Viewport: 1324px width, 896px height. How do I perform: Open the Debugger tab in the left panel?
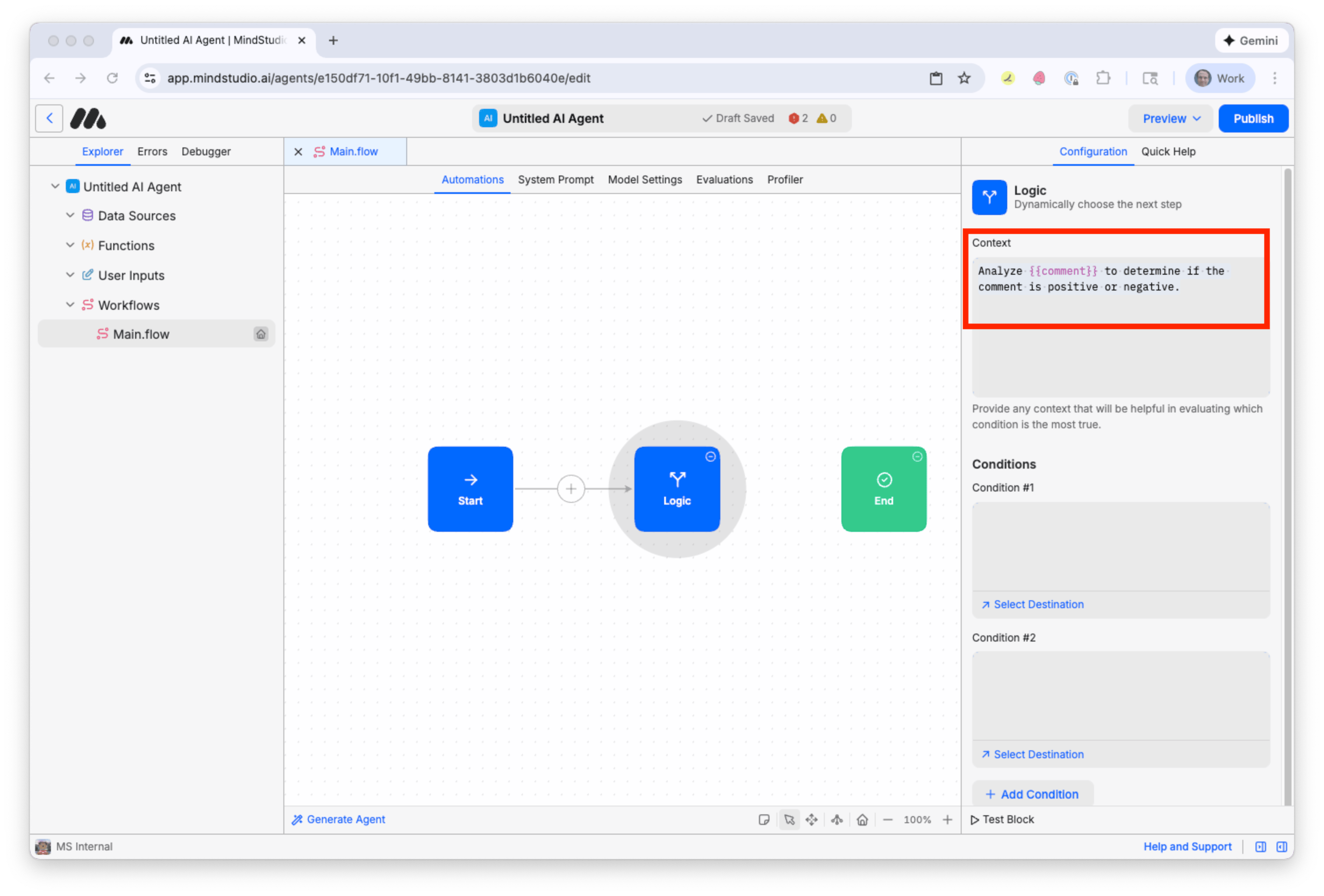206,152
